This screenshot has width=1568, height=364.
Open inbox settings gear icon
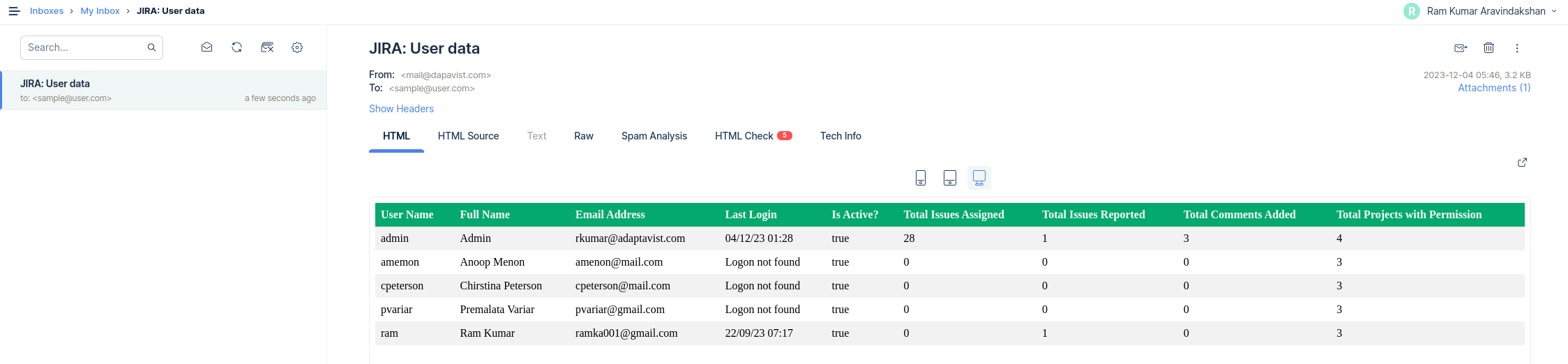(297, 47)
